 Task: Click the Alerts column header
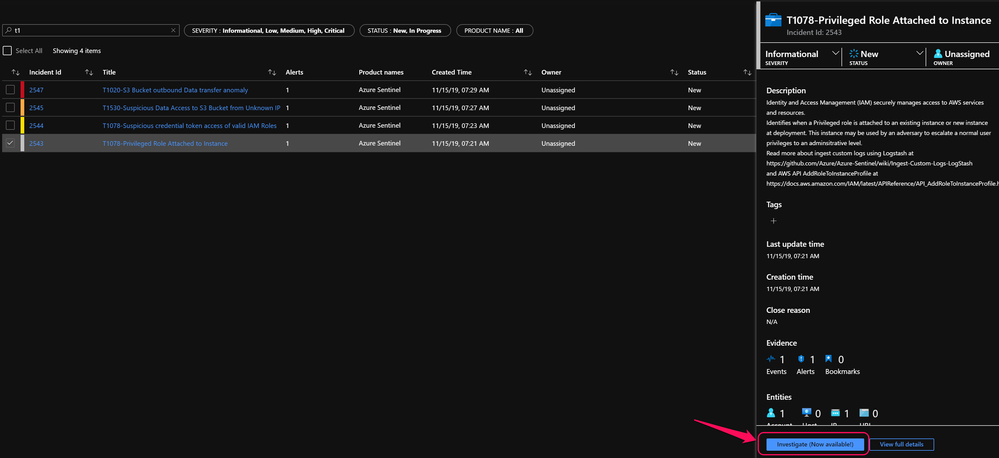coord(294,73)
